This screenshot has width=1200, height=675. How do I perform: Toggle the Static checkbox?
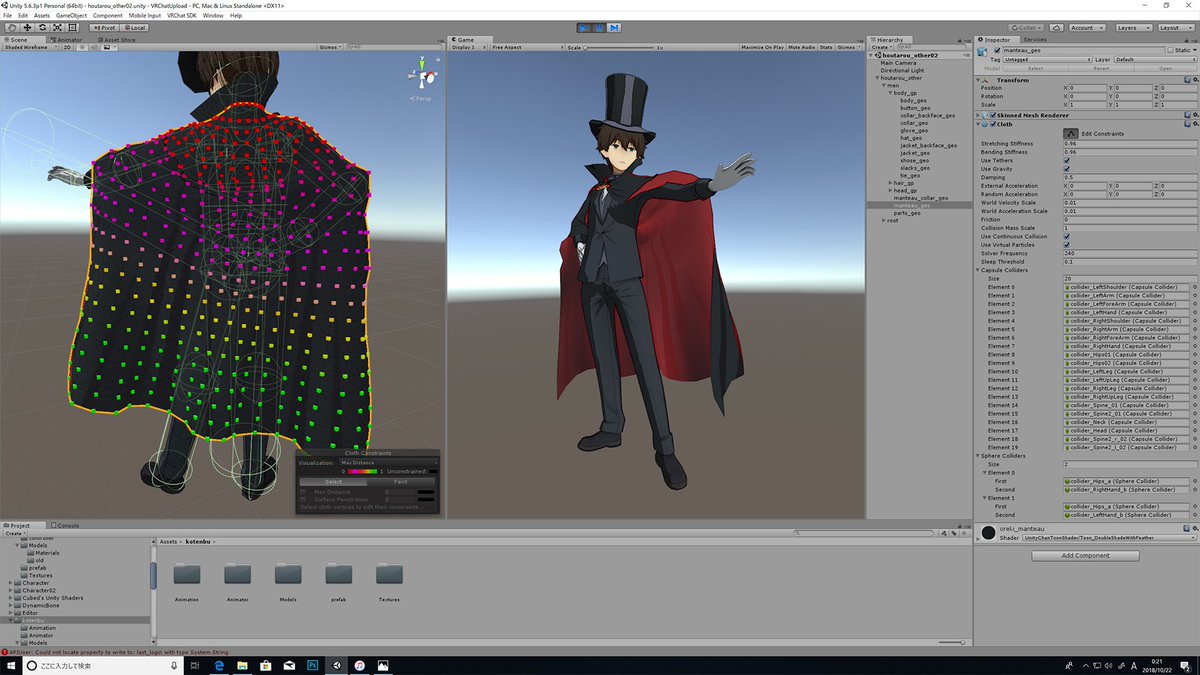point(1169,50)
